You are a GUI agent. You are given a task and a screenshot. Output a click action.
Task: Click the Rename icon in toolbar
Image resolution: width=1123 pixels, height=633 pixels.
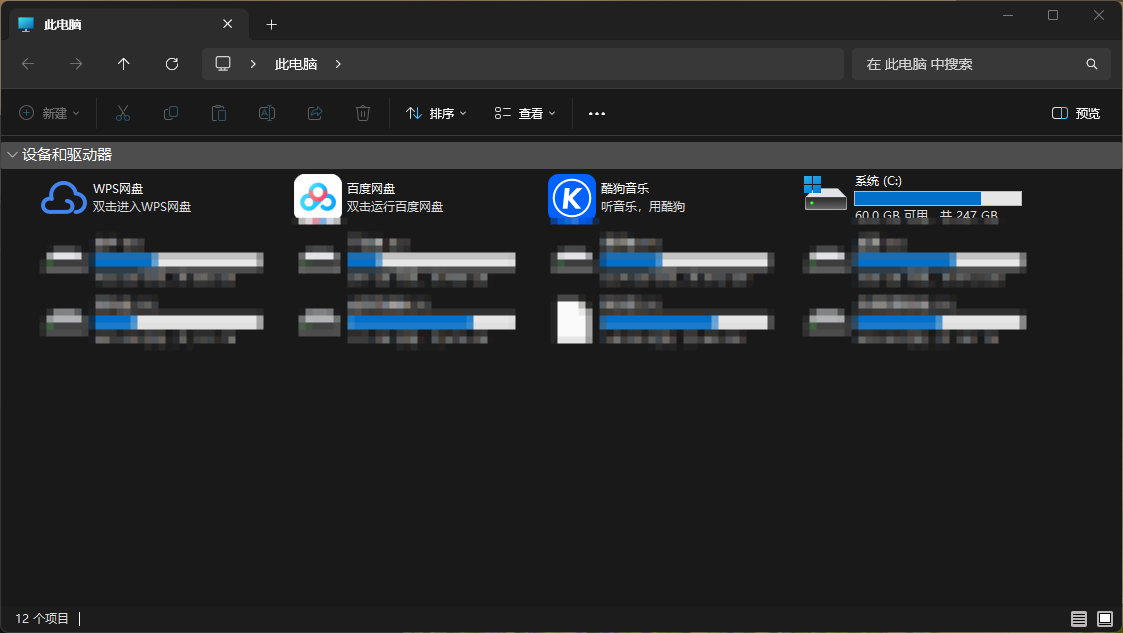click(267, 114)
